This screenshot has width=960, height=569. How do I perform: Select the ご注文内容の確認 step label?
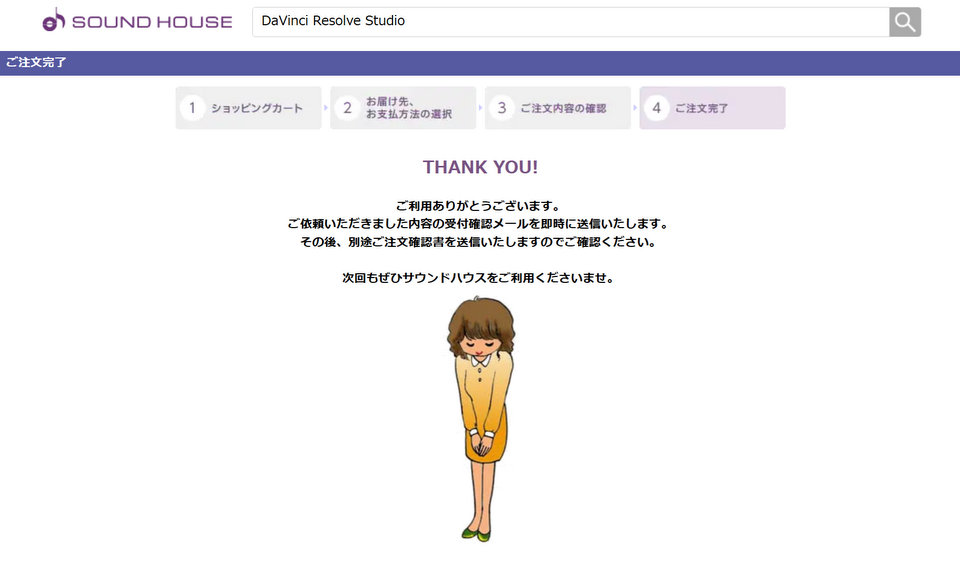click(x=563, y=108)
